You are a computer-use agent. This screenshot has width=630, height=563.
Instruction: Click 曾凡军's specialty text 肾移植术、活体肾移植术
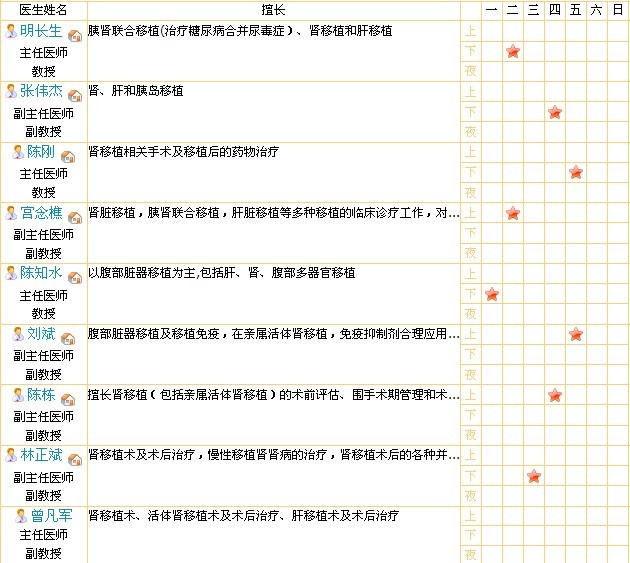pos(243,516)
